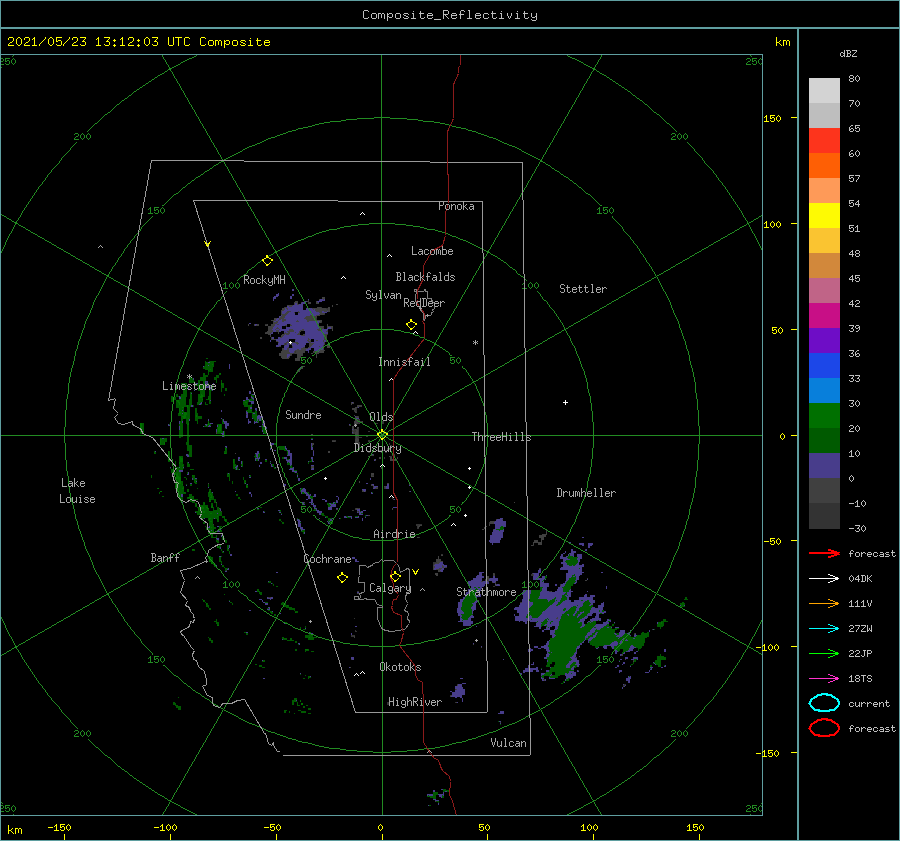Click the Lacombe label

click(x=432, y=251)
